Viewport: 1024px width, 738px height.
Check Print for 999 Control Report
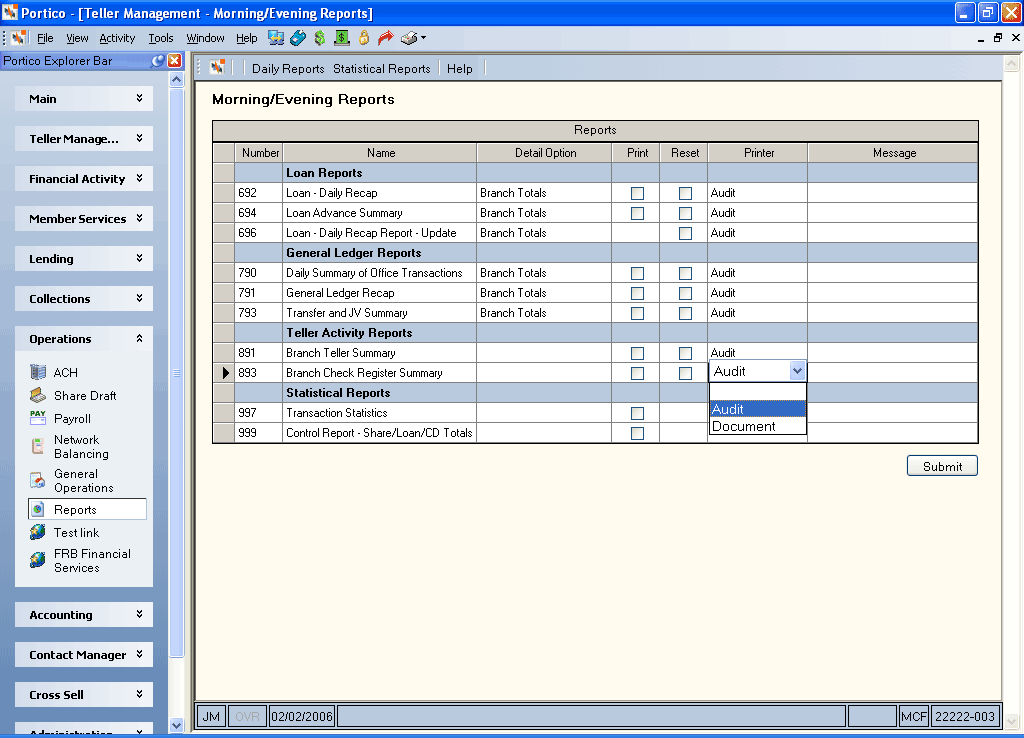click(x=637, y=434)
